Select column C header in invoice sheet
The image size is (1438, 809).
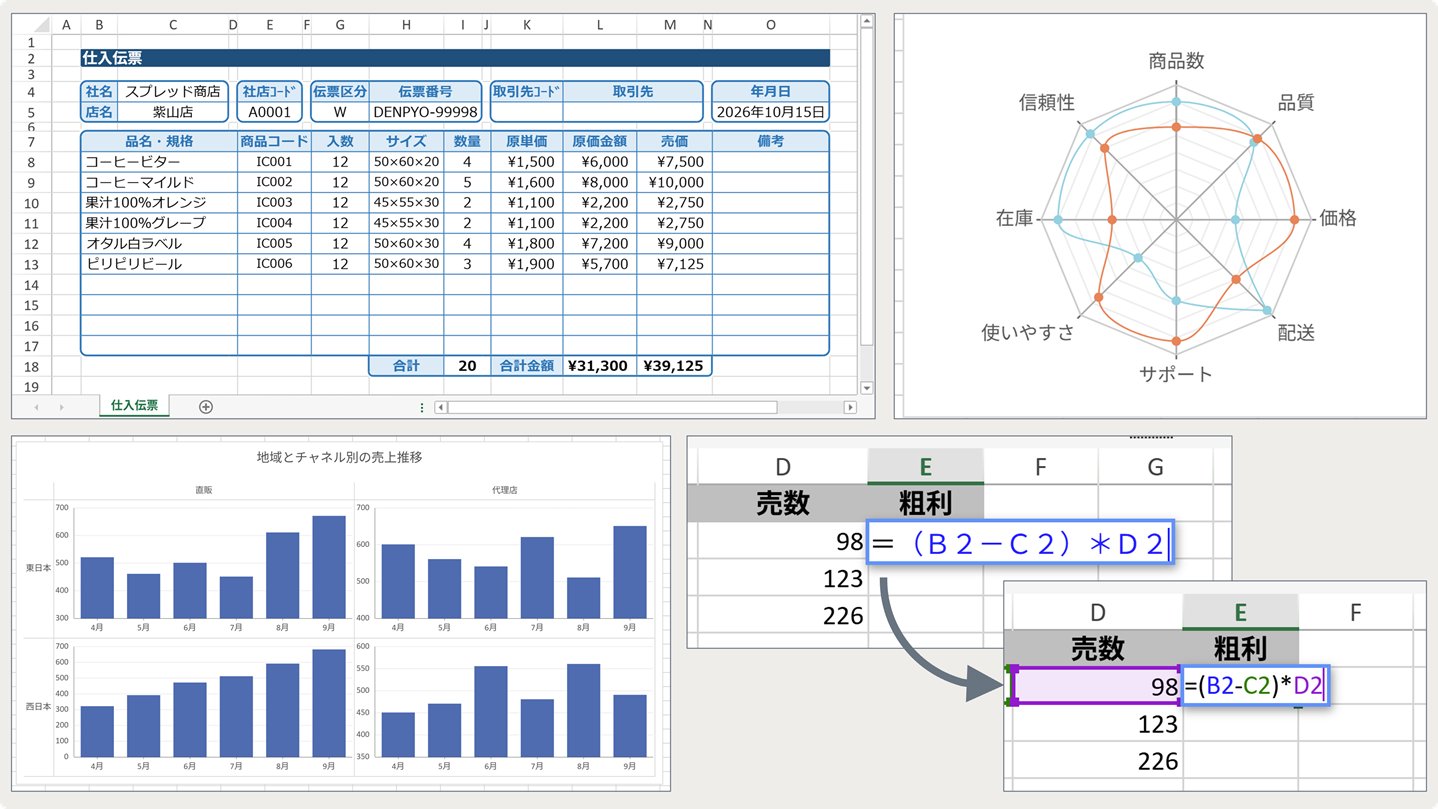click(172, 25)
